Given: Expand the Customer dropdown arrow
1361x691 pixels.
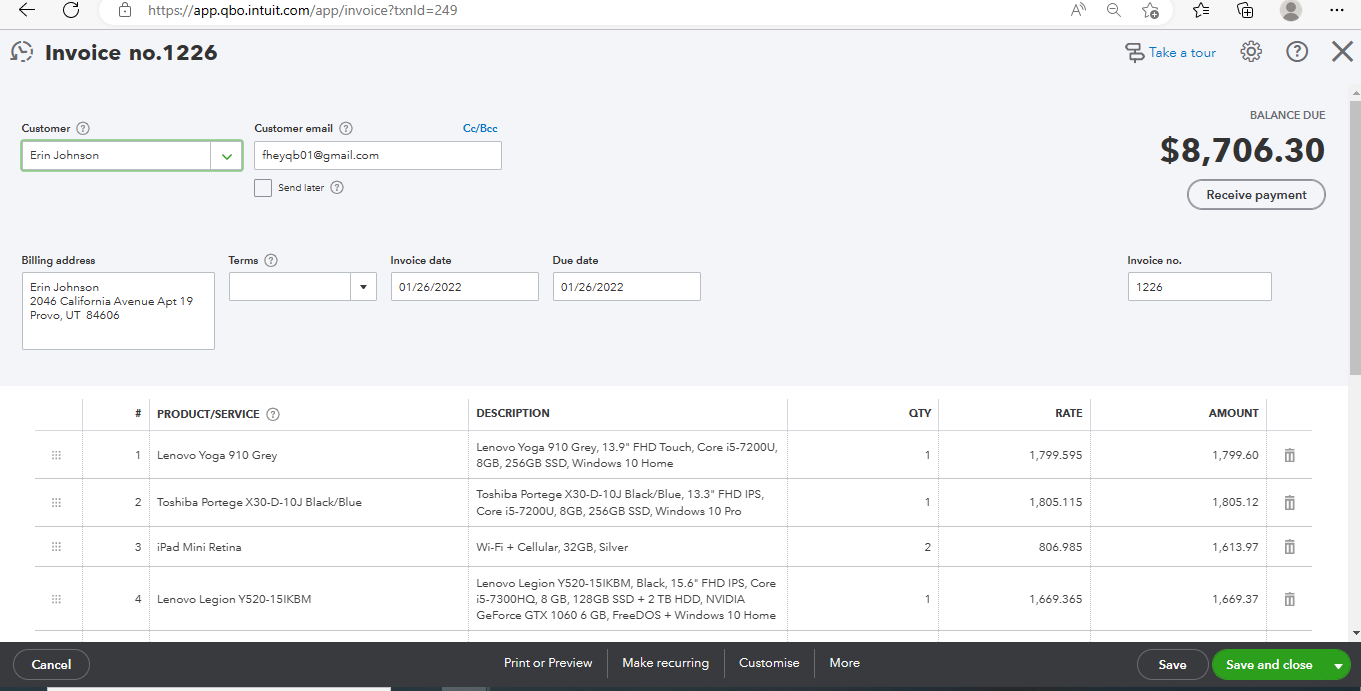Looking at the screenshot, I should (227, 156).
